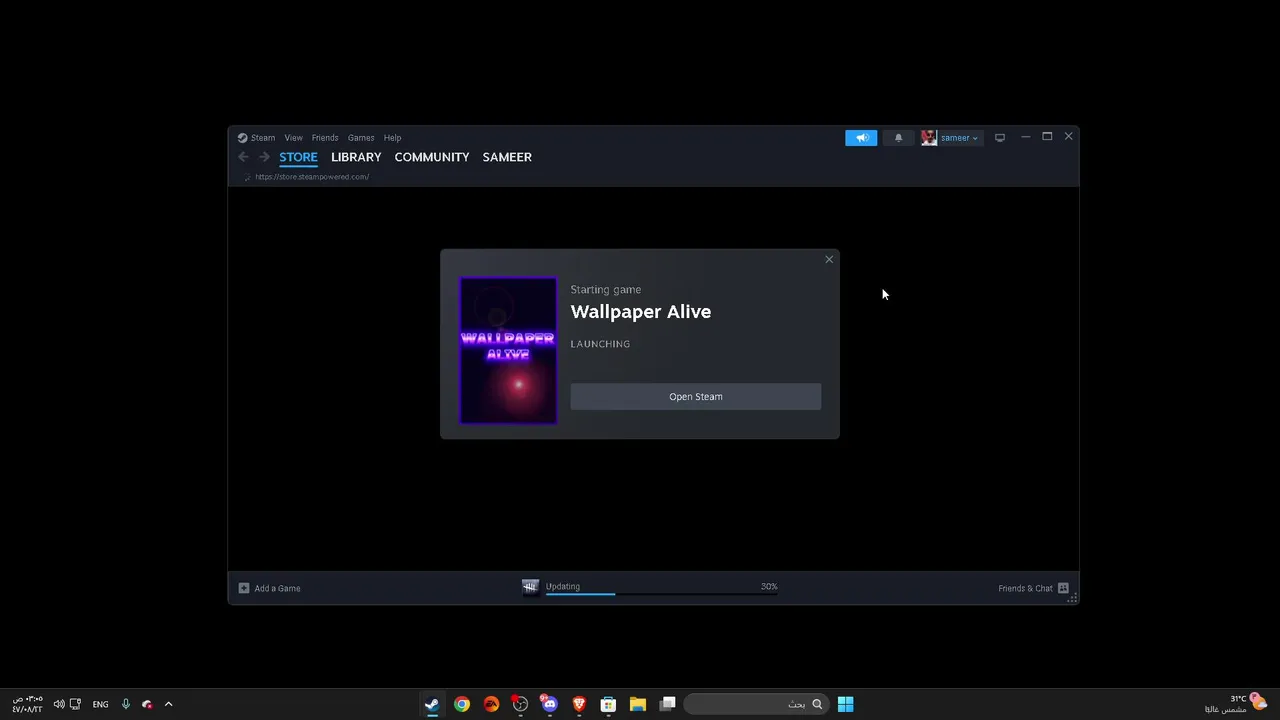Switch to the COMMUNITY tab
This screenshot has width=1280, height=720.
pos(431,157)
